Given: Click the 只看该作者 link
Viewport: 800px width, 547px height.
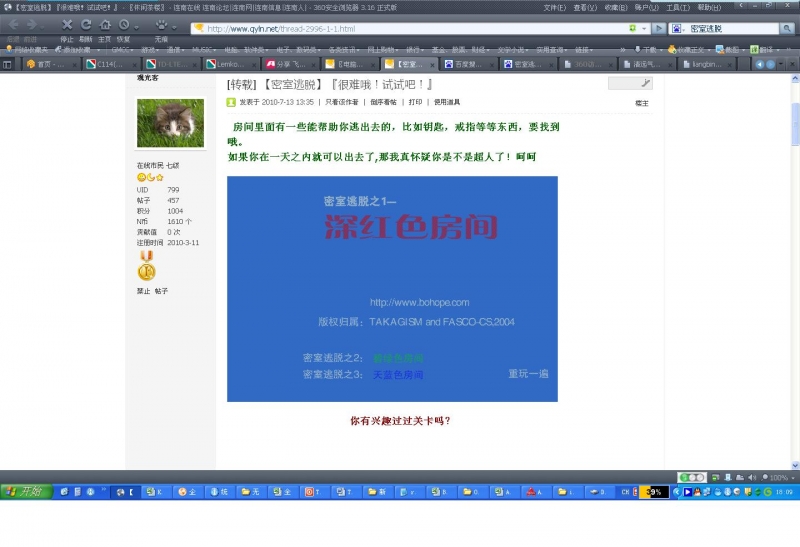Looking at the screenshot, I should pos(342,102).
